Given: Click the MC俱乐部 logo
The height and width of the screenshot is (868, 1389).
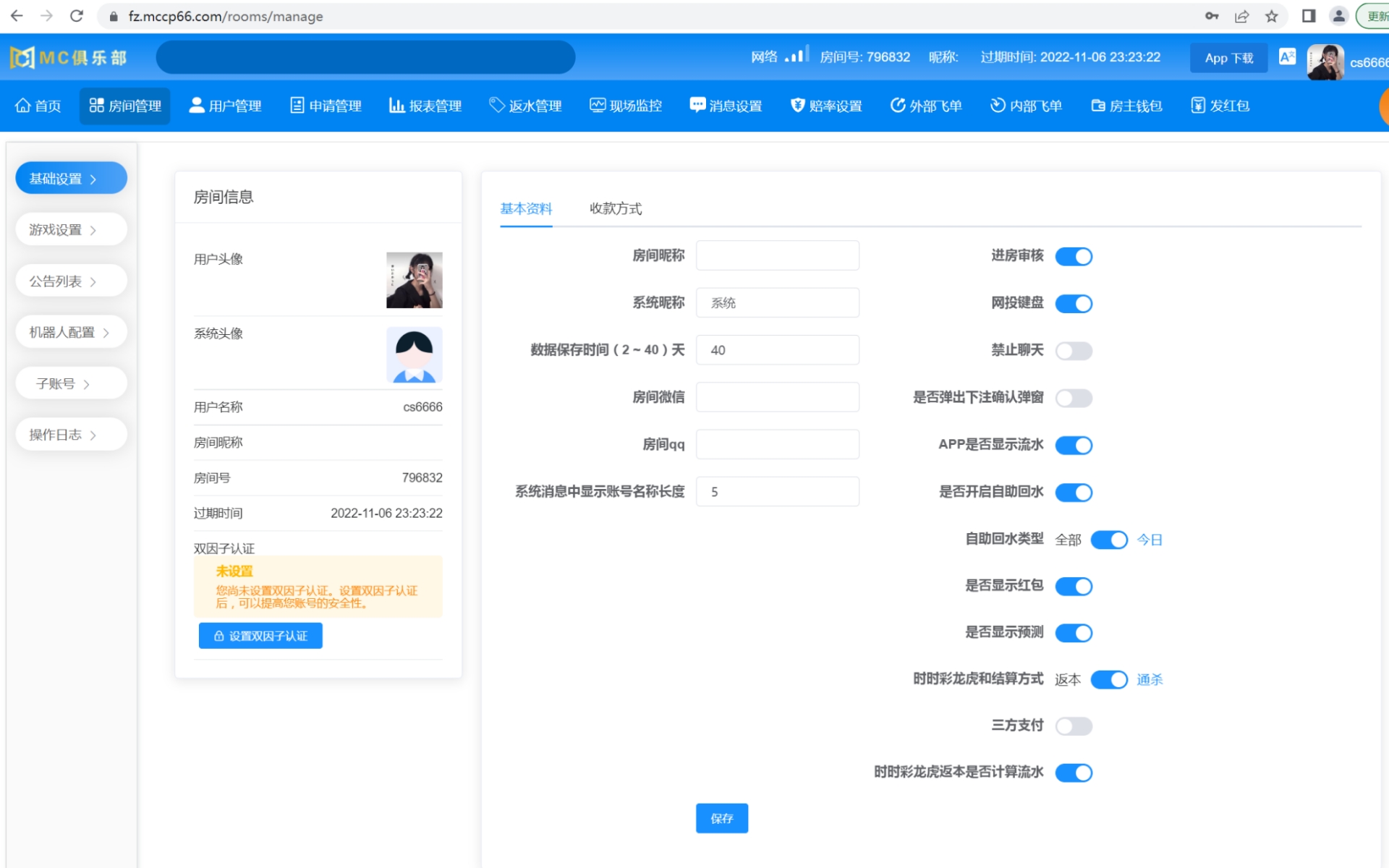Looking at the screenshot, I should [x=69, y=57].
